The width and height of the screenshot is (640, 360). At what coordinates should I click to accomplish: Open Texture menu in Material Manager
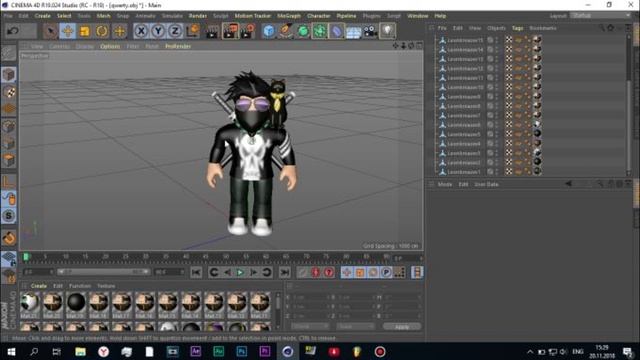pos(106,286)
